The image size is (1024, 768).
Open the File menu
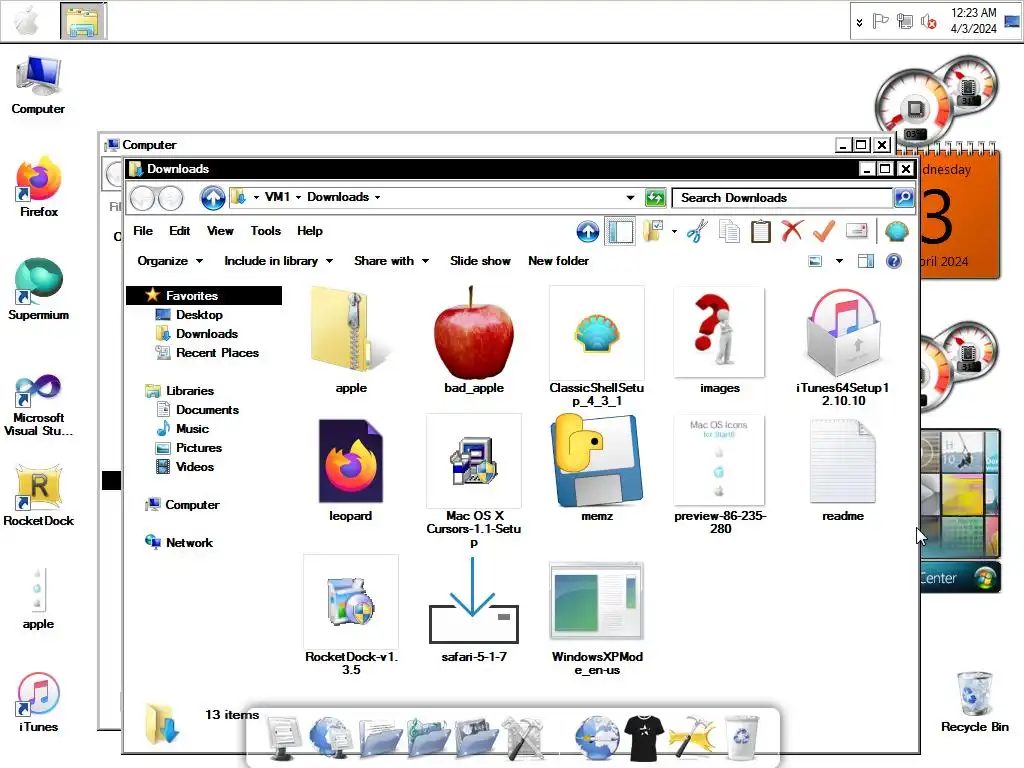[143, 231]
